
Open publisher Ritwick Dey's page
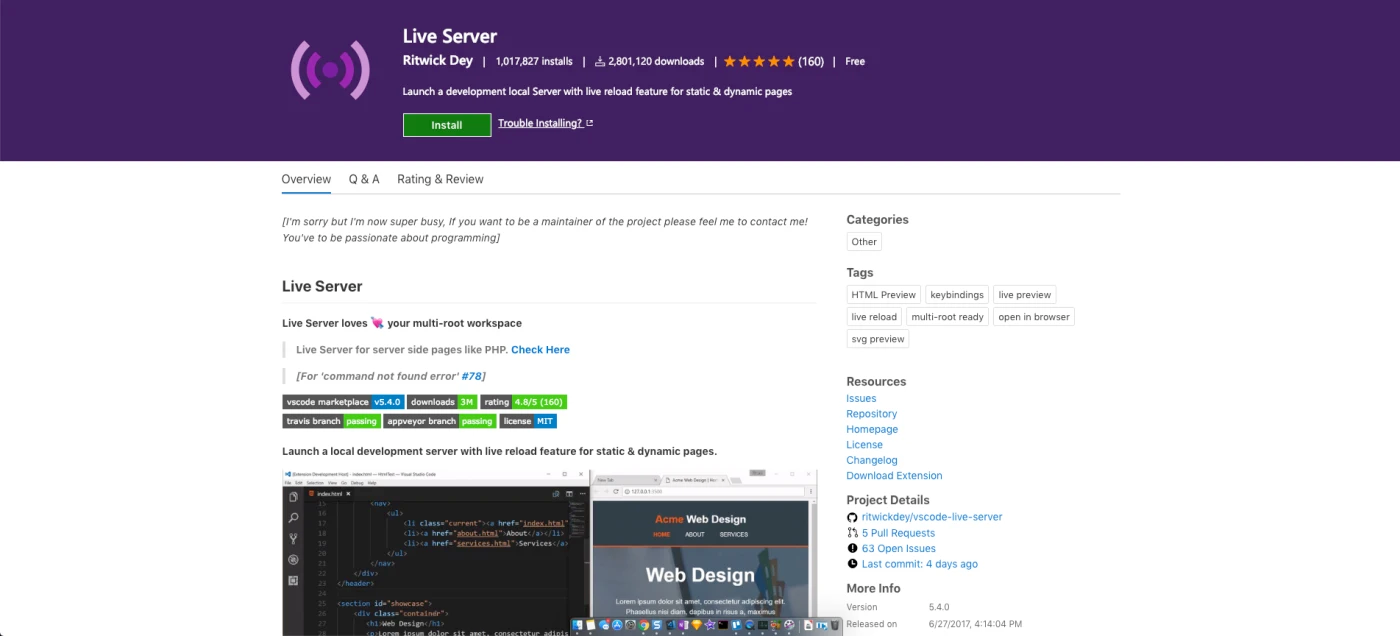pos(438,61)
